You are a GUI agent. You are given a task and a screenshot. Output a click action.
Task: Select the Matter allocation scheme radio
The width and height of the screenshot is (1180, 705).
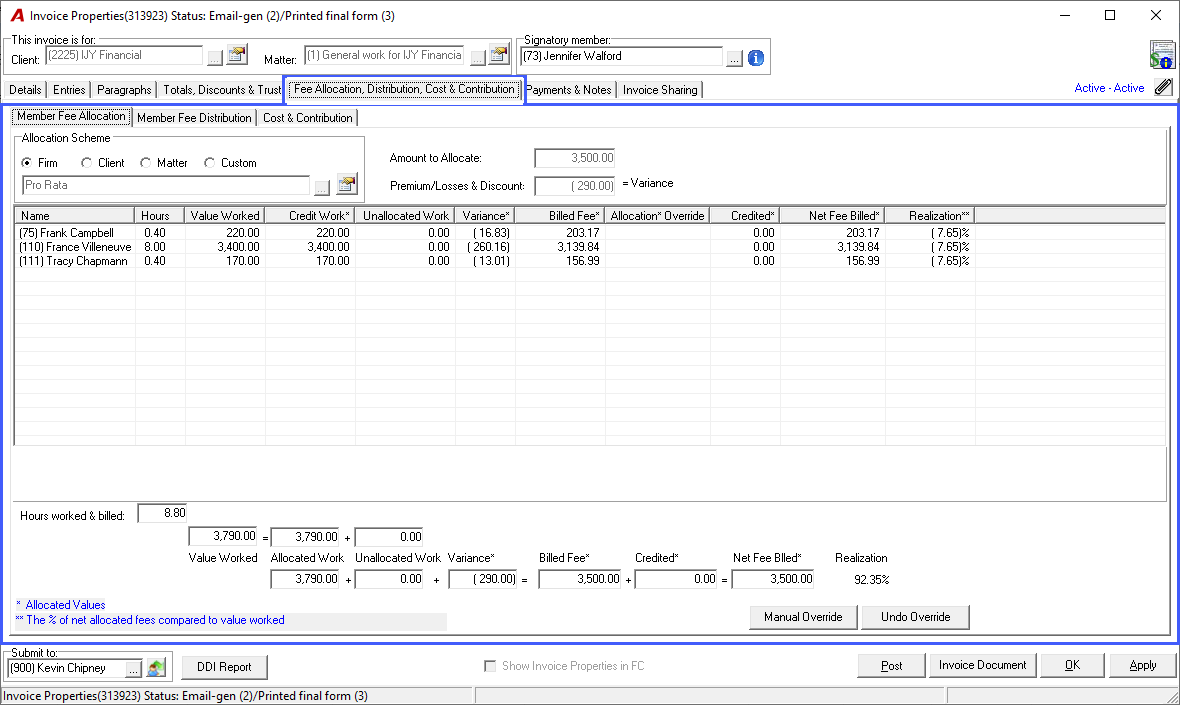145,163
